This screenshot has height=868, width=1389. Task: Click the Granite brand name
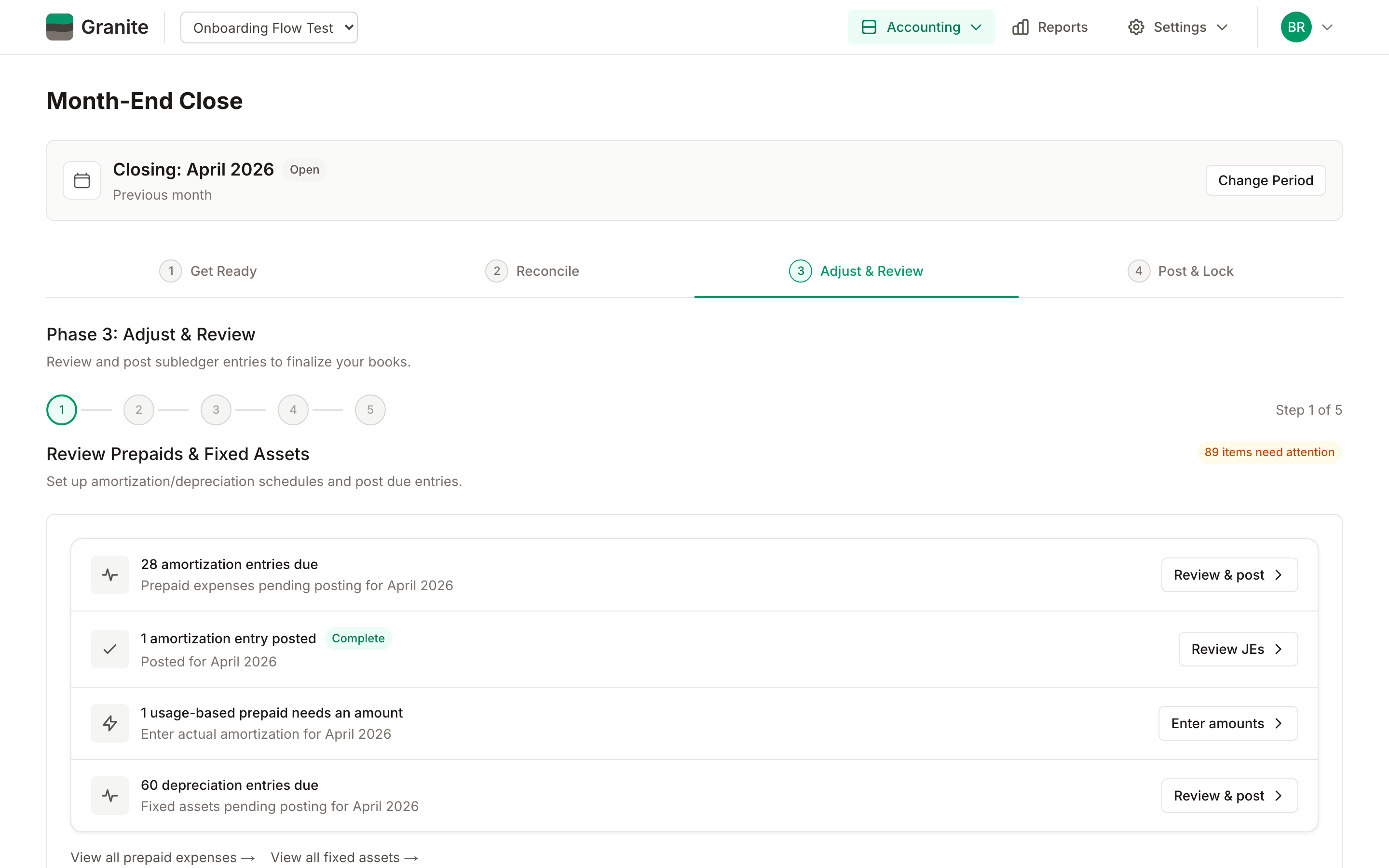click(x=115, y=27)
